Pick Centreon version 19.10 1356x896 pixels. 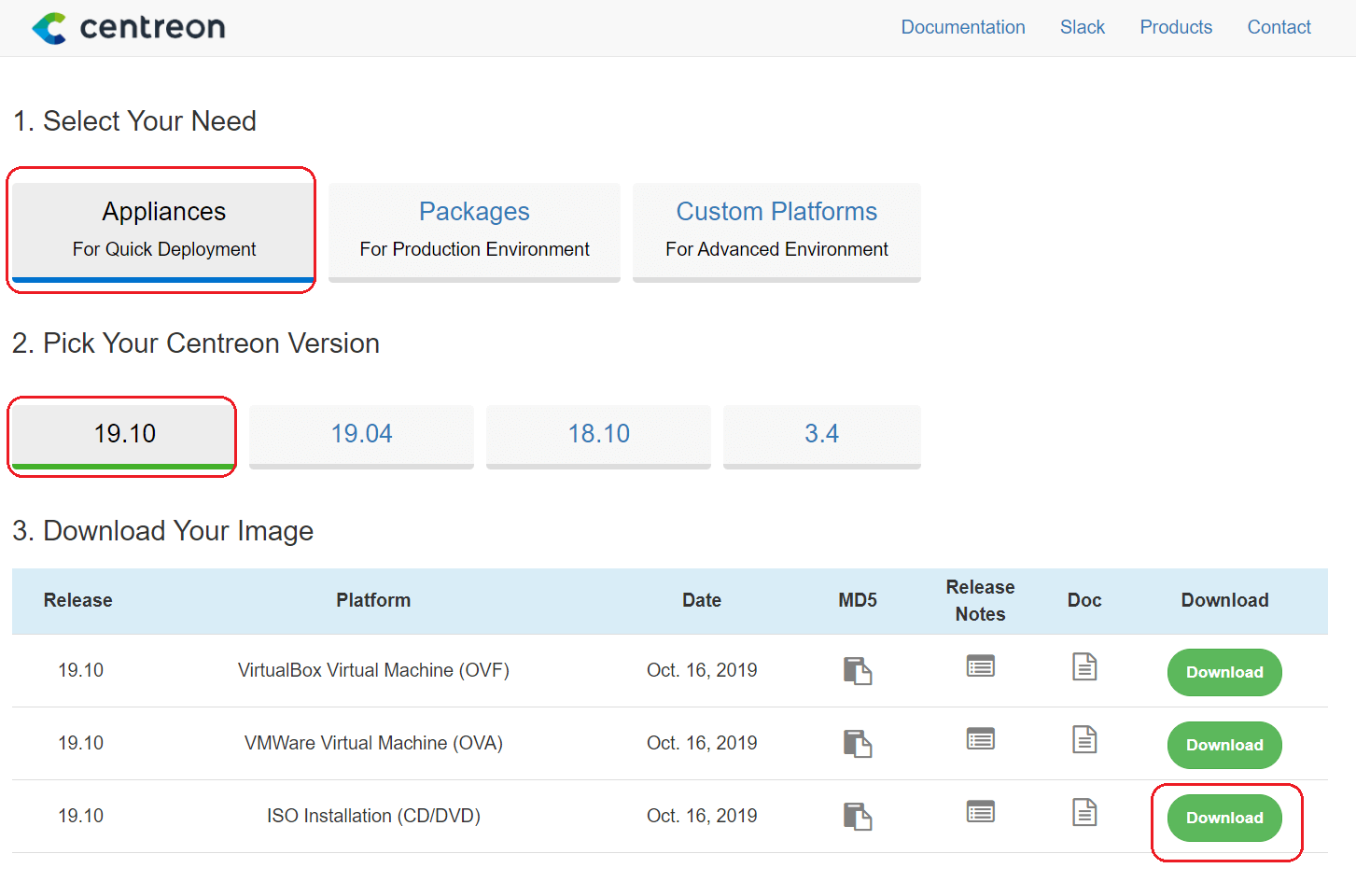124,436
